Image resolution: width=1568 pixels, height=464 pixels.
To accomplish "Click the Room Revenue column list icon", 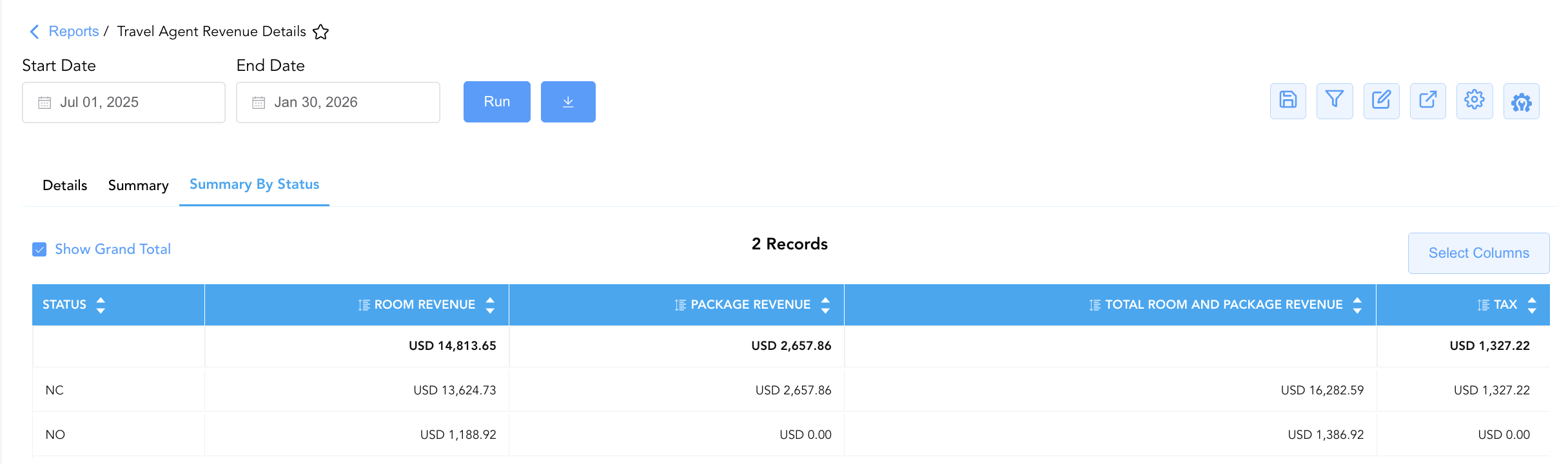I will (x=364, y=305).
